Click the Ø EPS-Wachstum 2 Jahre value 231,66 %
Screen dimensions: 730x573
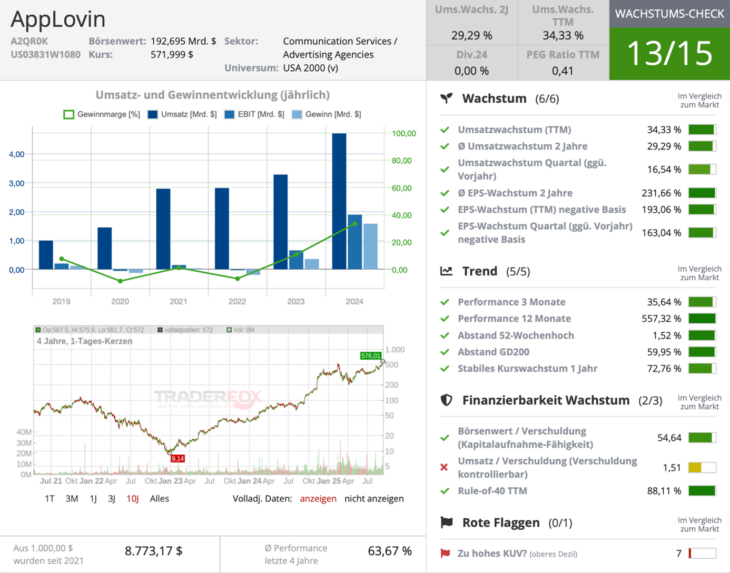coord(661,193)
